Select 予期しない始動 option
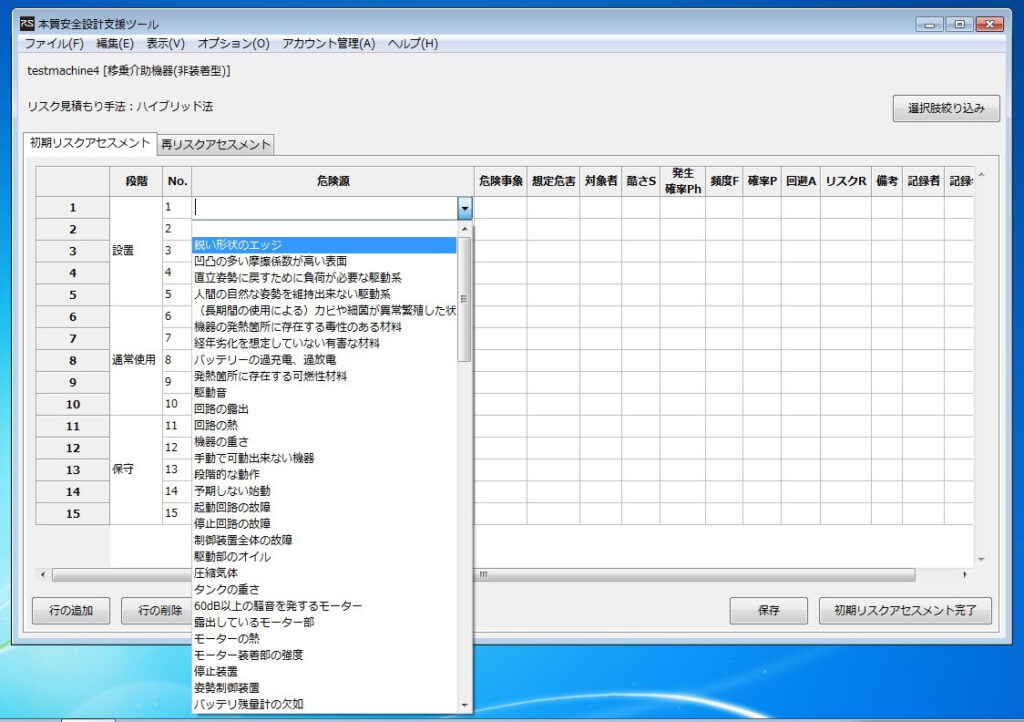The image size is (1024, 722). (x=324, y=490)
